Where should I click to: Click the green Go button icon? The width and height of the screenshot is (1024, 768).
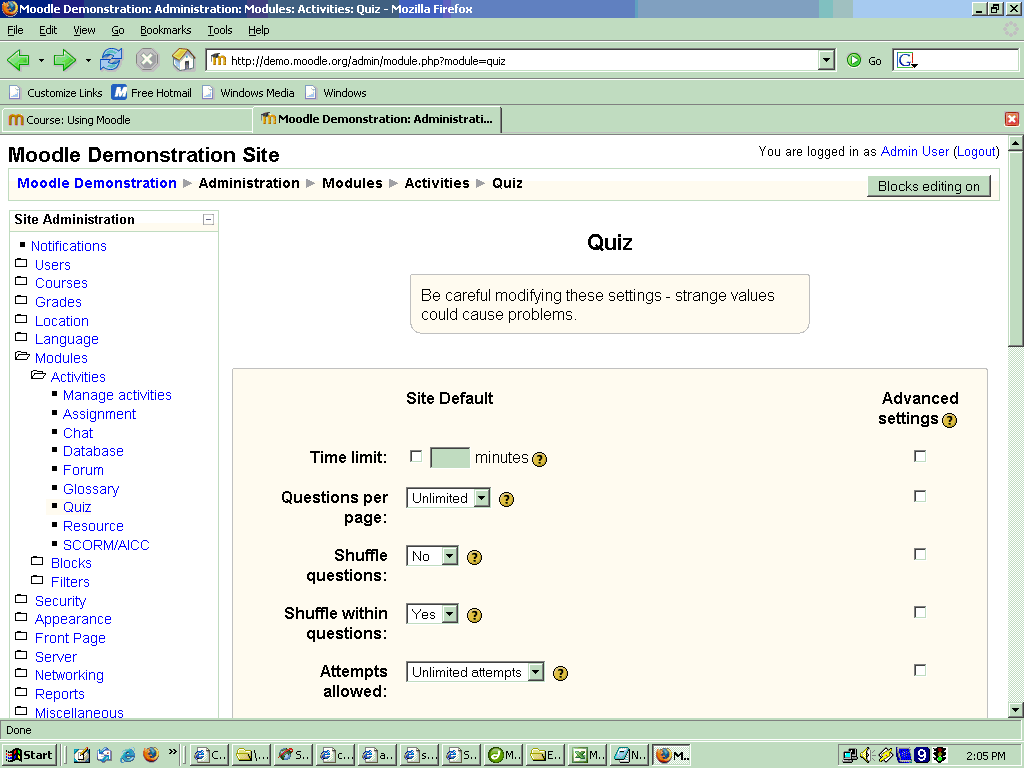click(854, 60)
